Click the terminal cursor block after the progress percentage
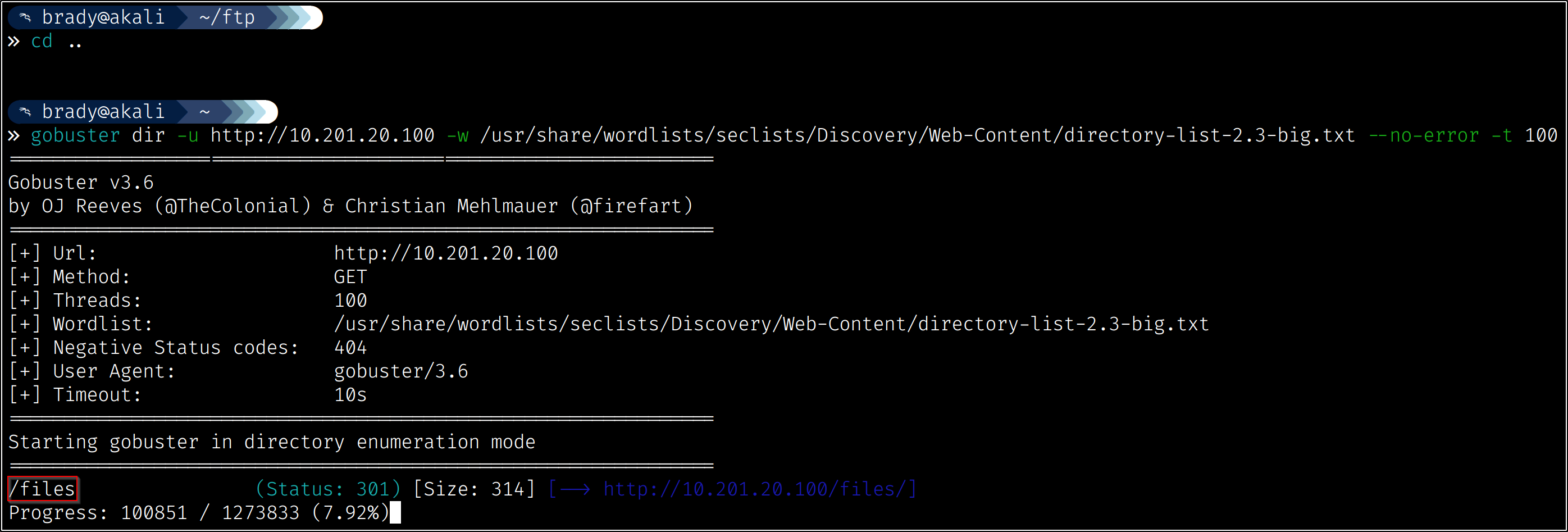 (395, 513)
